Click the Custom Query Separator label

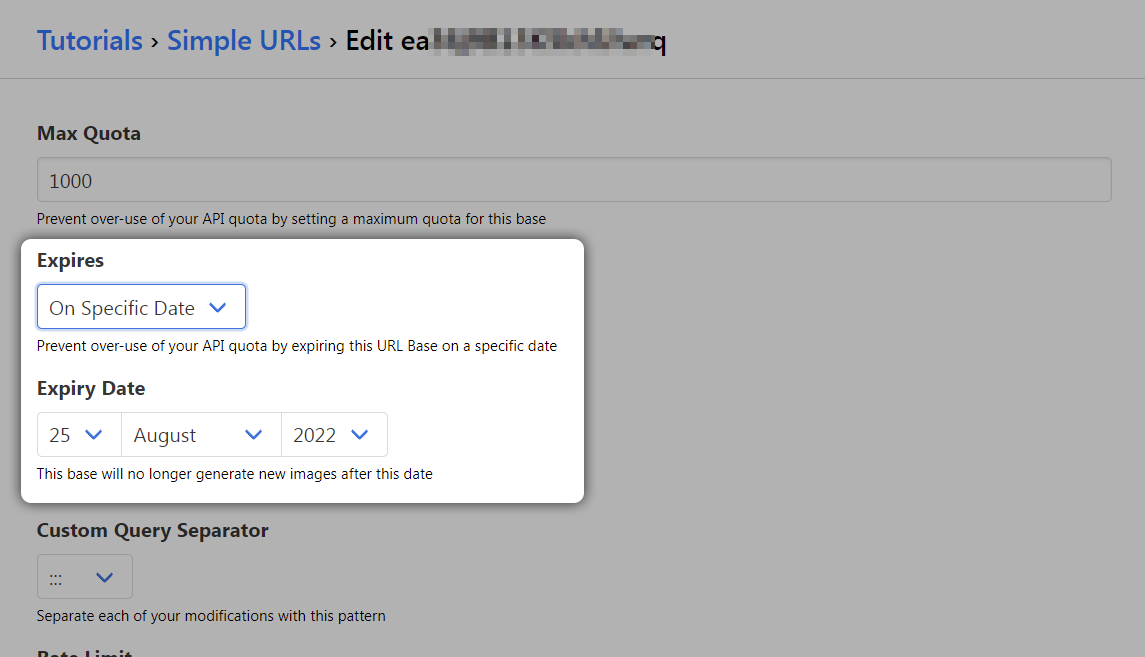click(152, 531)
